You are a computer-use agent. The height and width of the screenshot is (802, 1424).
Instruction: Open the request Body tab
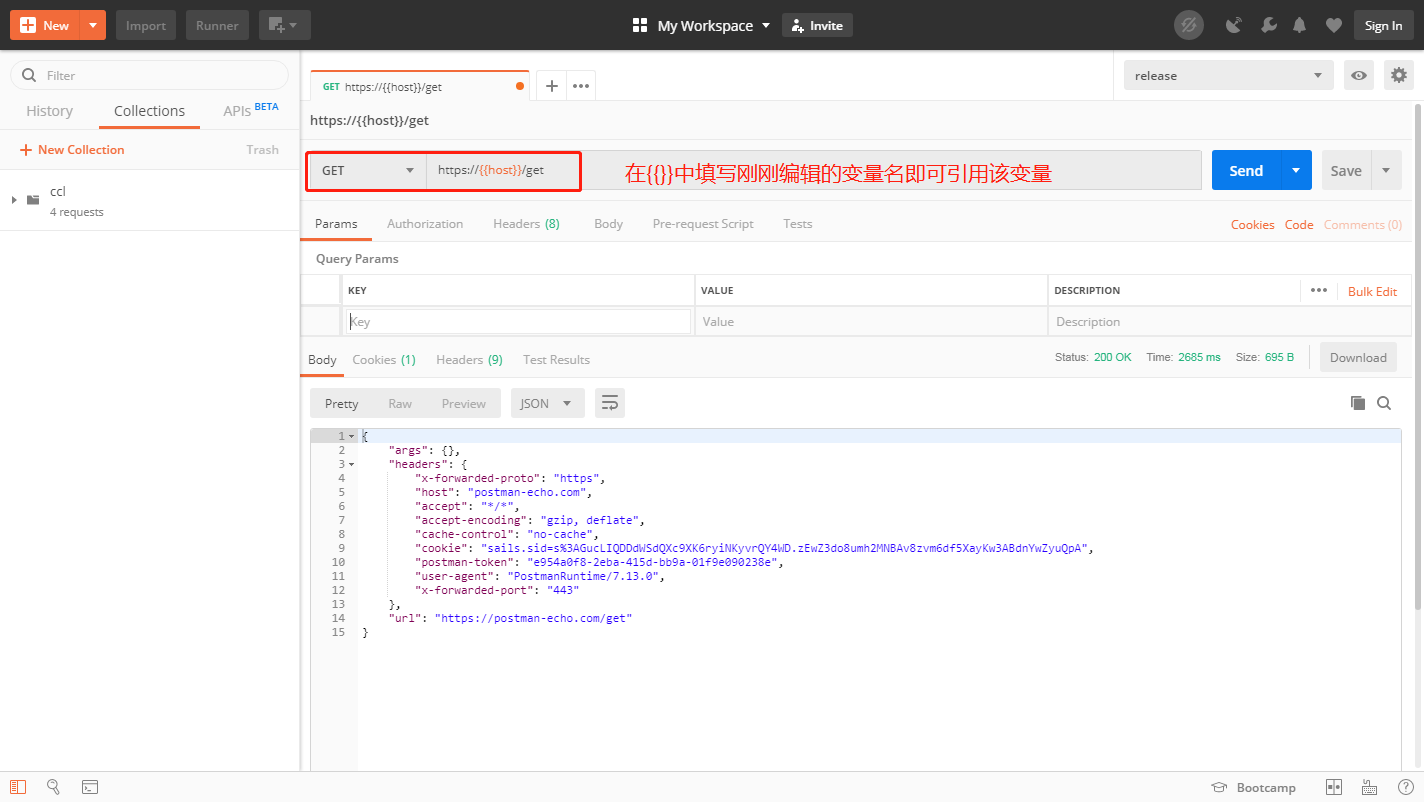[x=608, y=224]
